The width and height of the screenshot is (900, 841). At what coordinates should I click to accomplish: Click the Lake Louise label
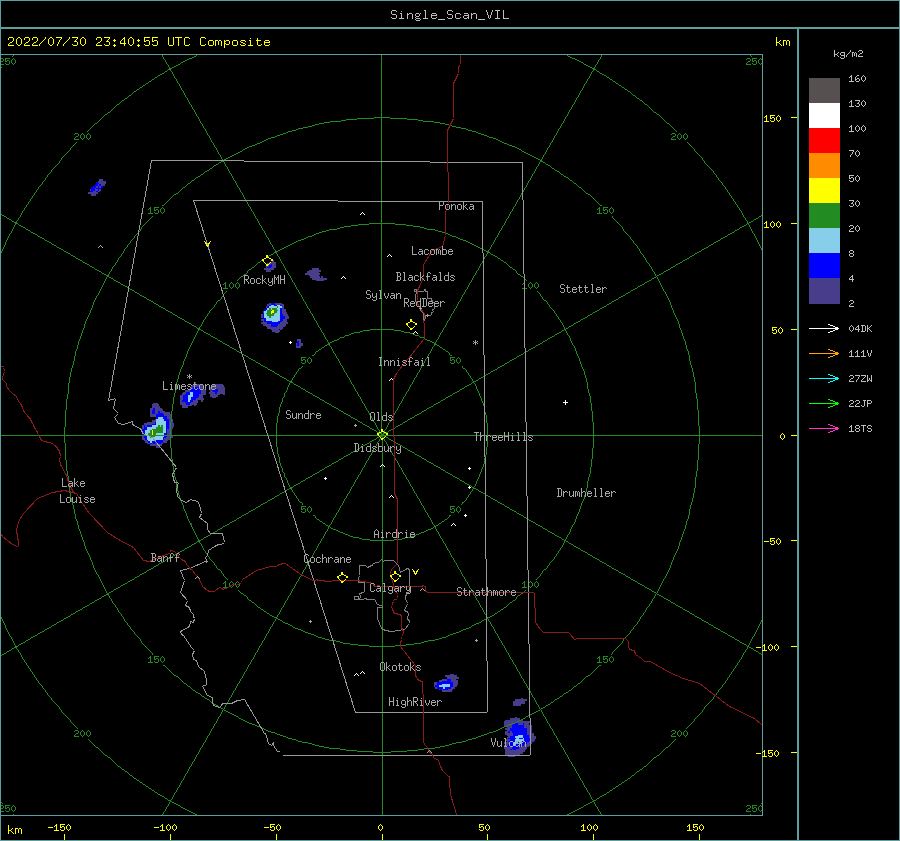pos(77,491)
